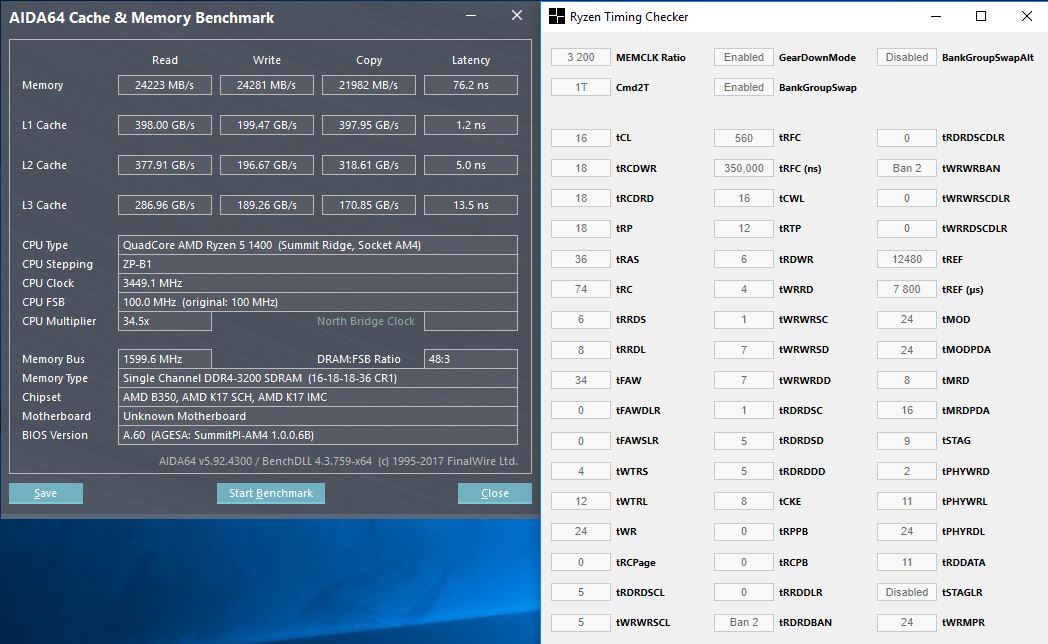Click the AIDA64 version copyright text
This screenshot has width=1048, height=644.
click(338, 461)
